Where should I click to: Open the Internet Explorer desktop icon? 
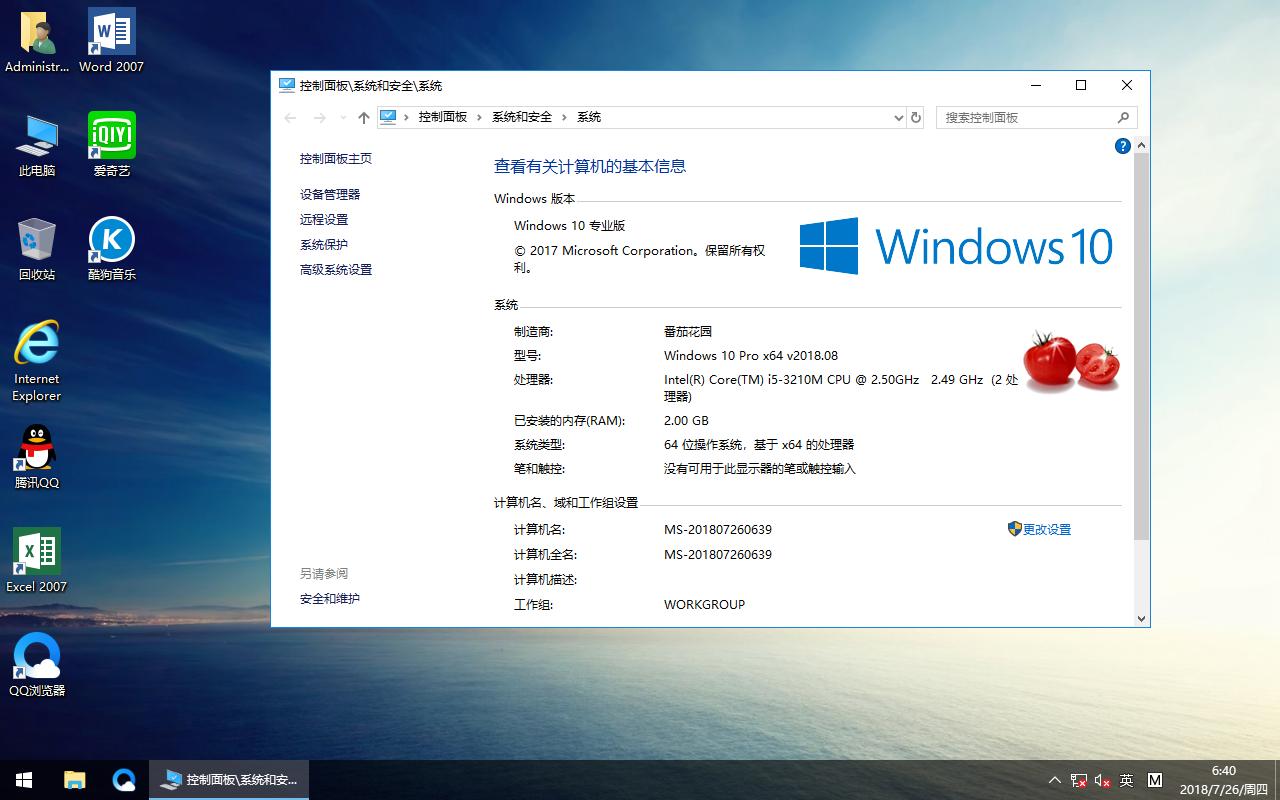37,362
